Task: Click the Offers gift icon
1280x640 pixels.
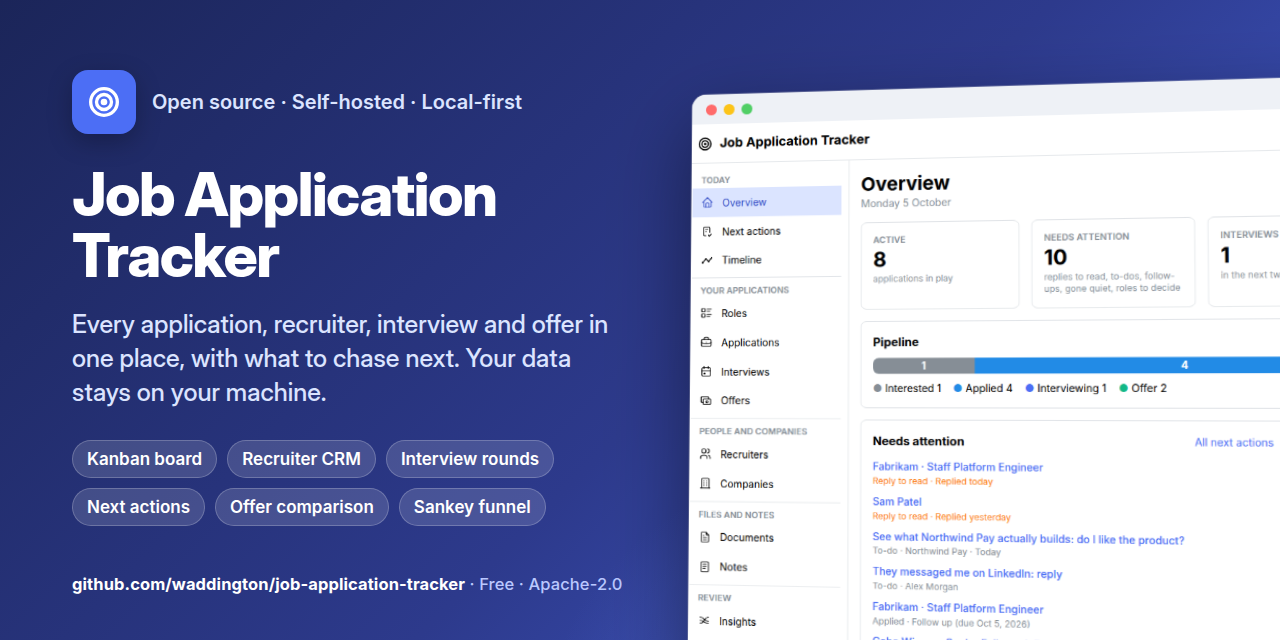Action: point(707,400)
